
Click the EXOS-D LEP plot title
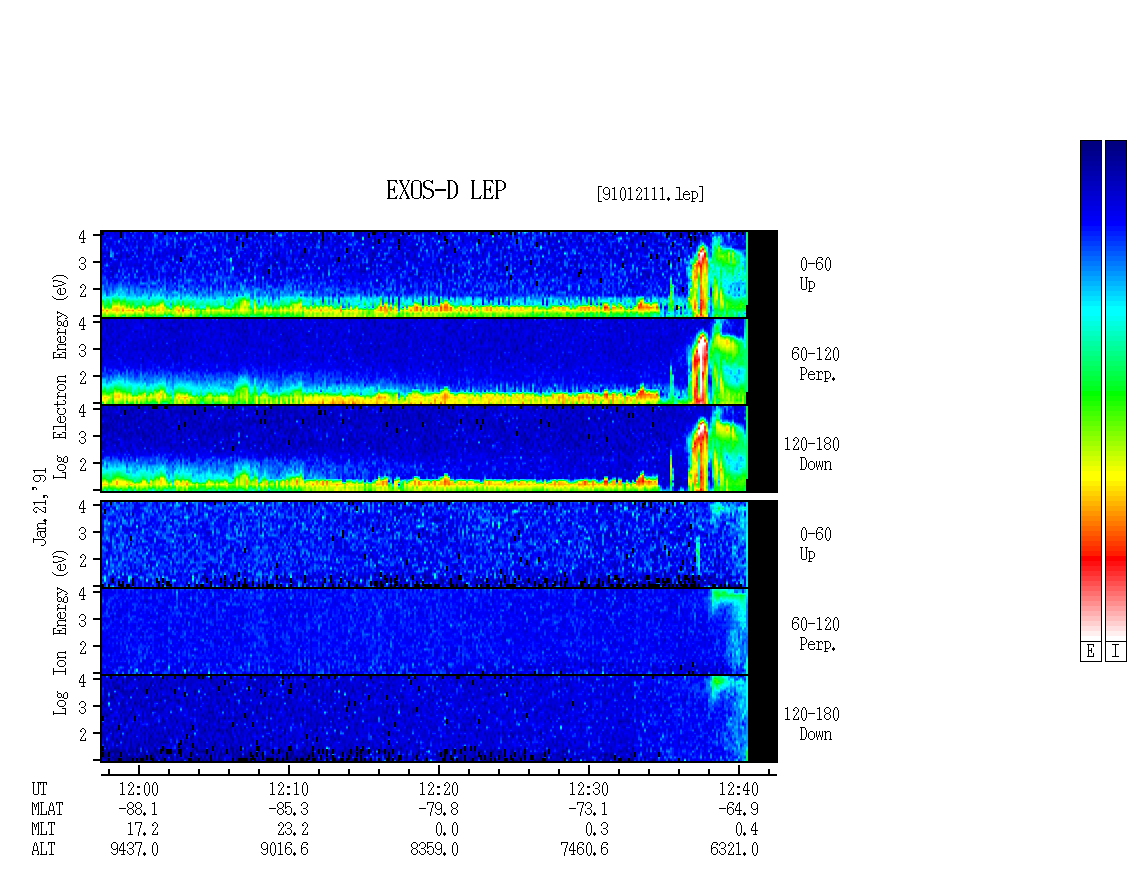446,190
